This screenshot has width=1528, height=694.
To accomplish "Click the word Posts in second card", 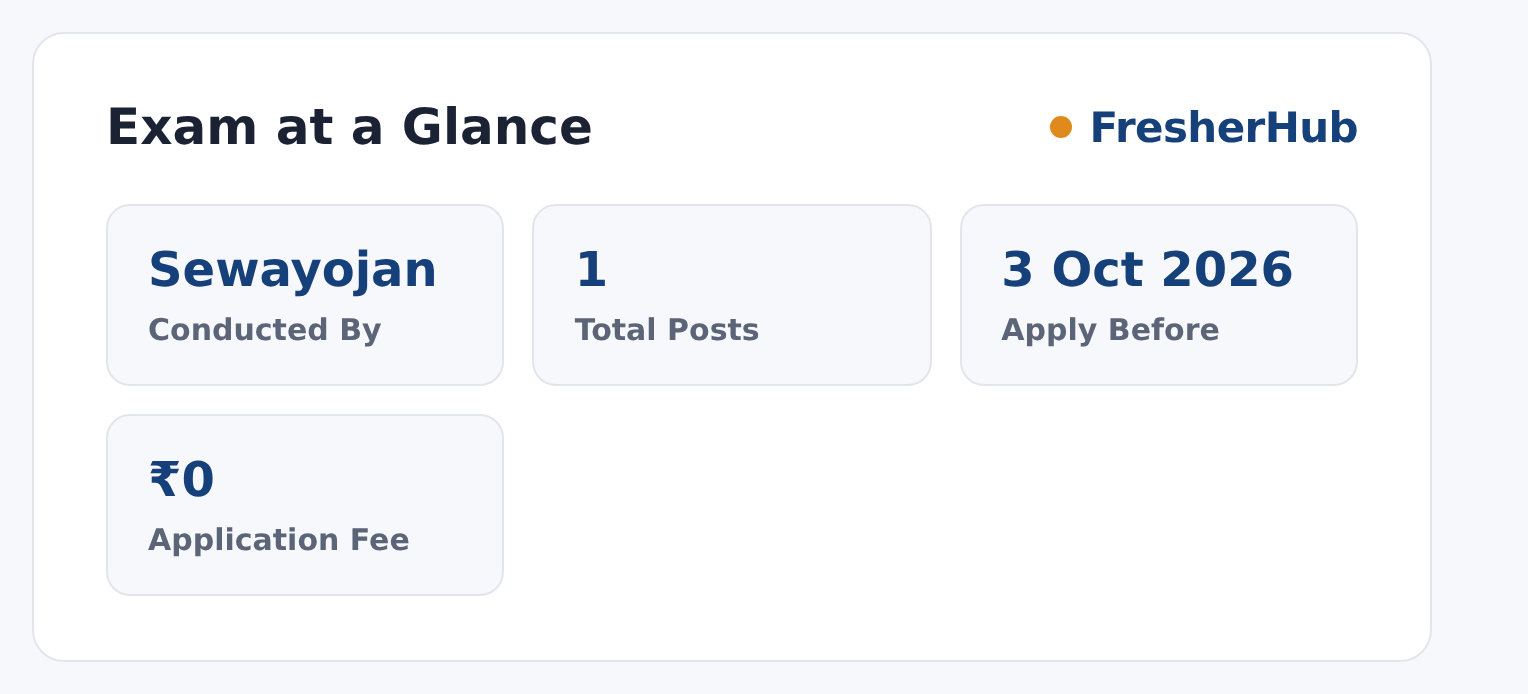I will click(715, 330).
